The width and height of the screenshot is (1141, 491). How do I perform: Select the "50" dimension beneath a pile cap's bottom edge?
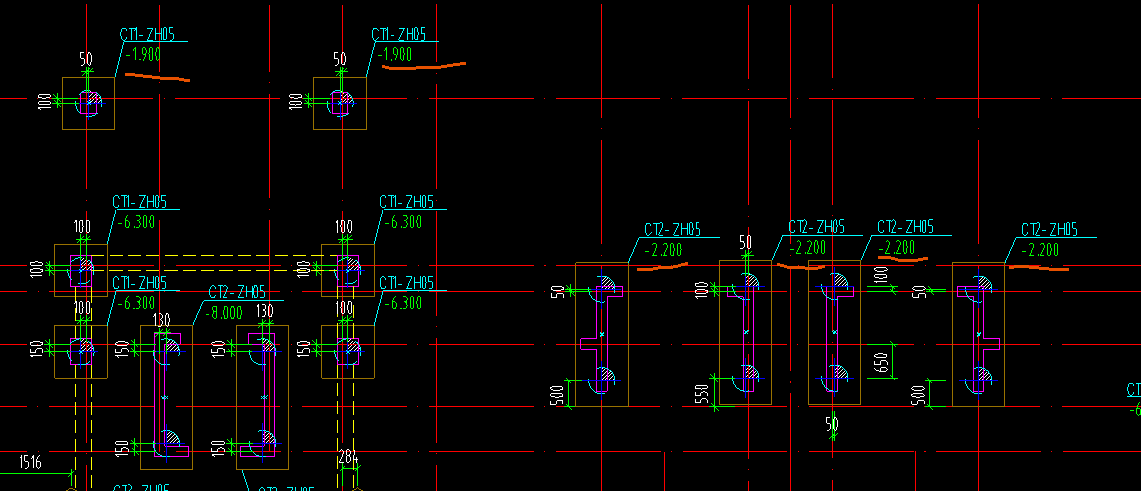point(832,423)
